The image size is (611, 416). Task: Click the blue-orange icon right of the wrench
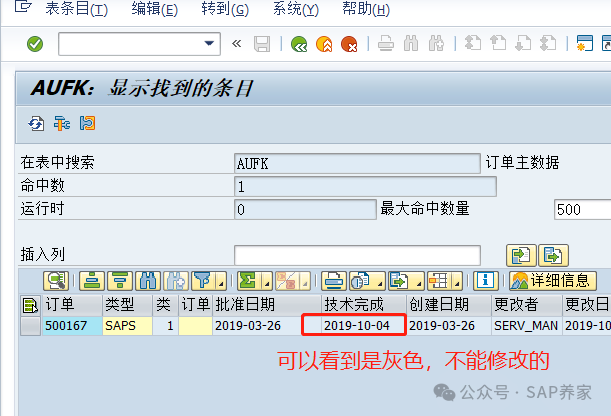click(x=87, y=124)
